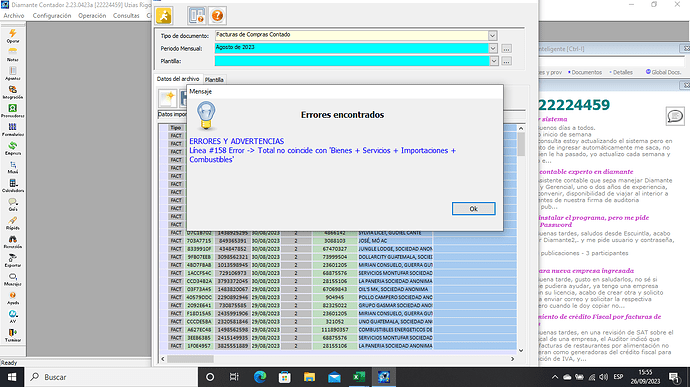The image size is (690, 387).
Task: Click the yellow running man toolbar icon
Action: coord(164,15)
